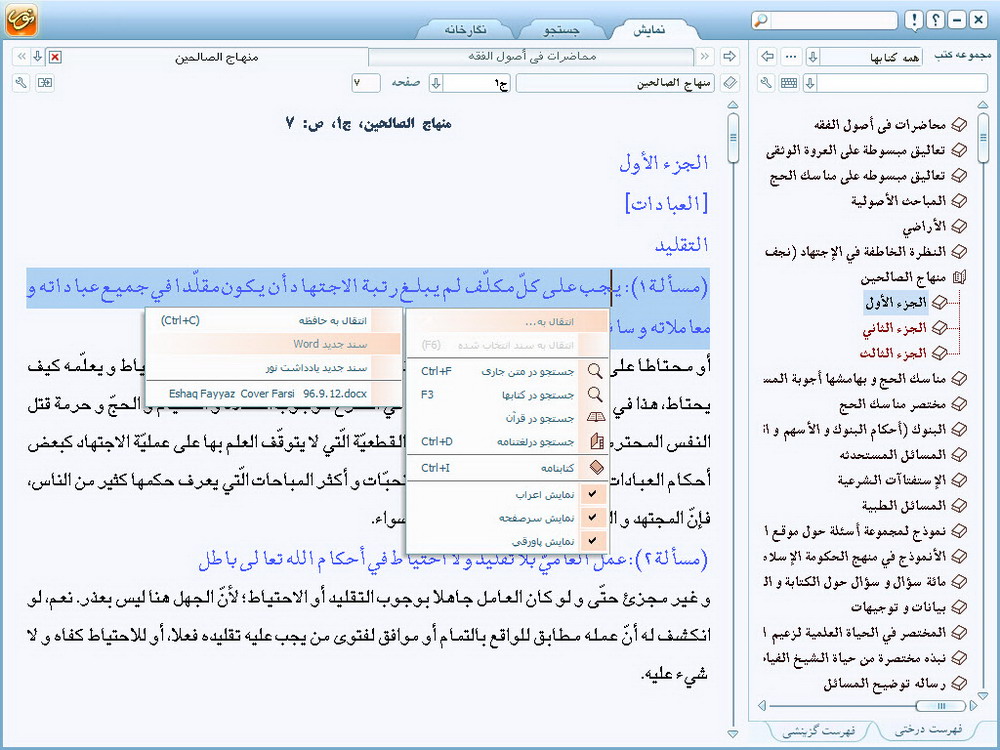Image resolution: width=1000 pixels, height=750 pixels.
Task: Close the منهاج الصالحين document tab with the red X
Action: (55, 57)
